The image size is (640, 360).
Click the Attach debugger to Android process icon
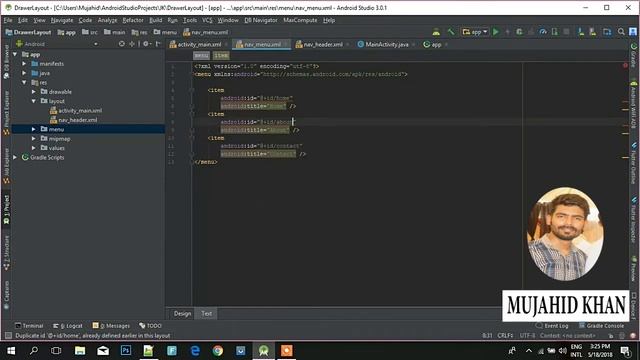click(554, 32)
